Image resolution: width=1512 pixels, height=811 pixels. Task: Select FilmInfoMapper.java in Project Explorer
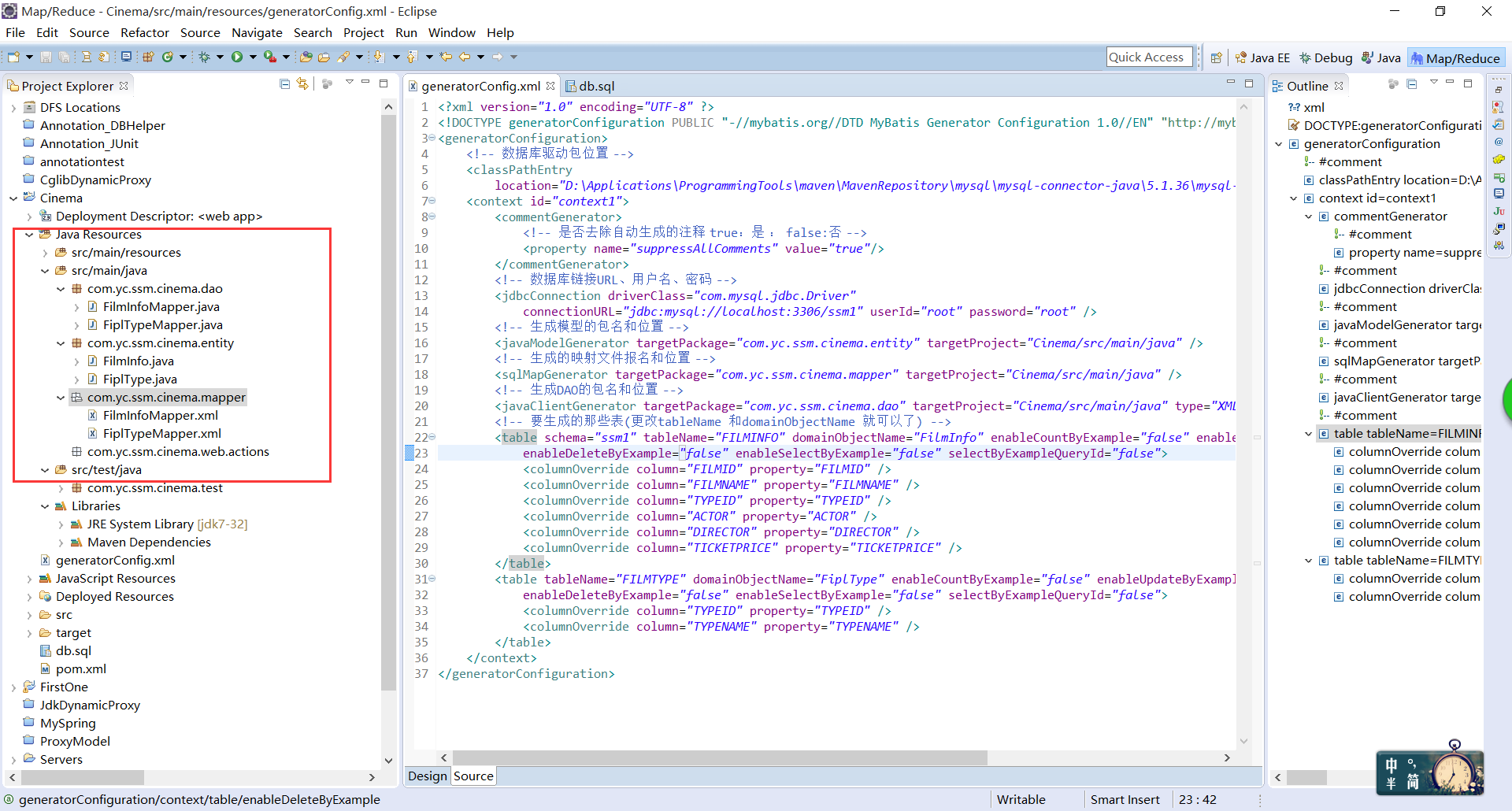coord(161,307)
